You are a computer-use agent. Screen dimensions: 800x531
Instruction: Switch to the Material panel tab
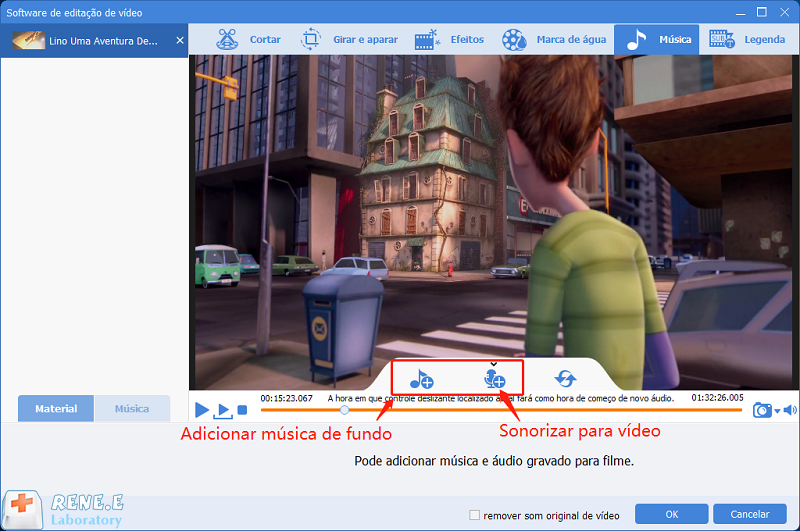(x=56, y=409)
